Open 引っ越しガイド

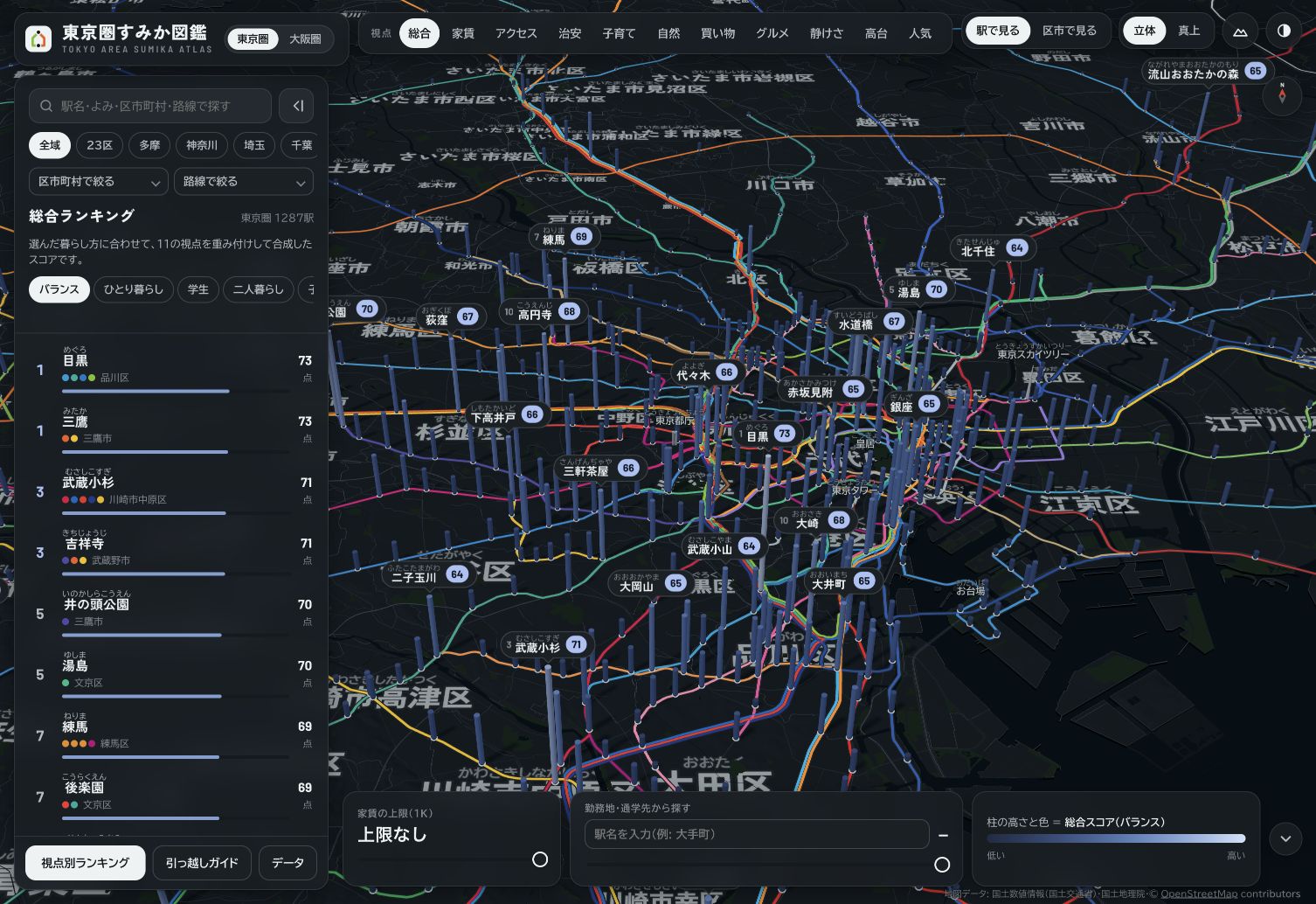tap(202, 863)
